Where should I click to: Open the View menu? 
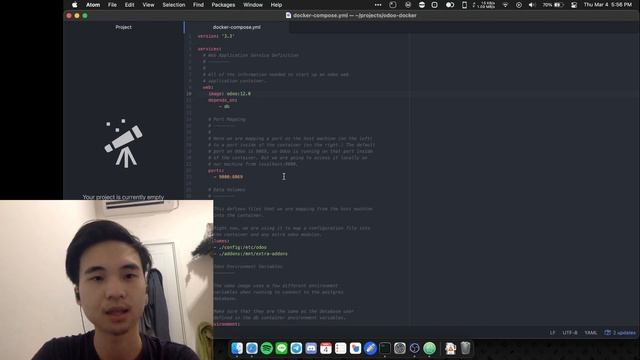click(149, 5)
